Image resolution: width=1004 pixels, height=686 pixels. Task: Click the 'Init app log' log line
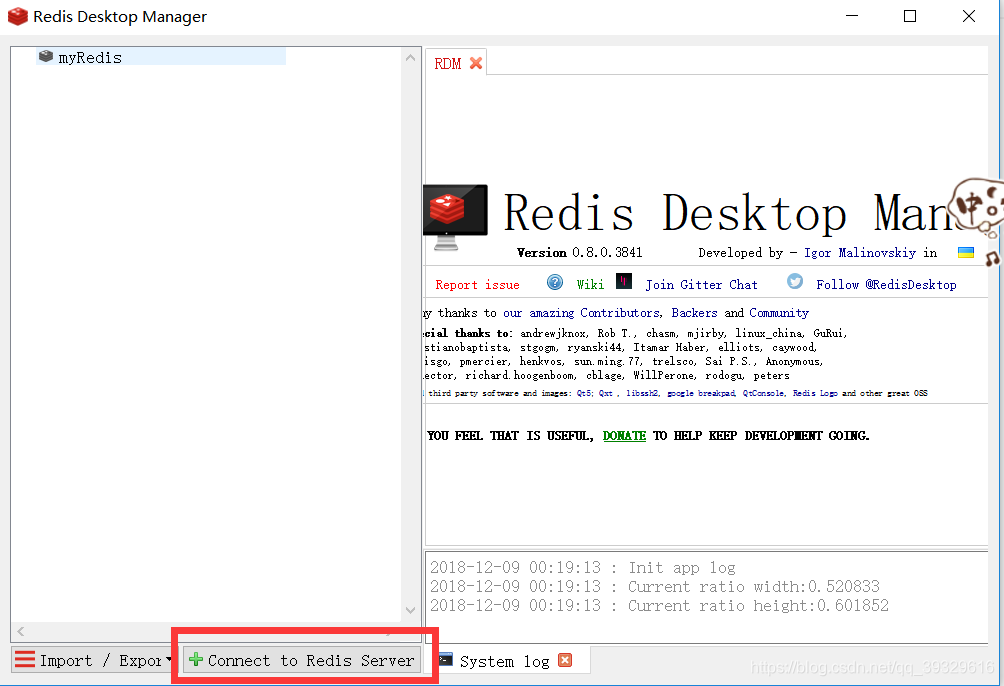click(x=583, y=568)
